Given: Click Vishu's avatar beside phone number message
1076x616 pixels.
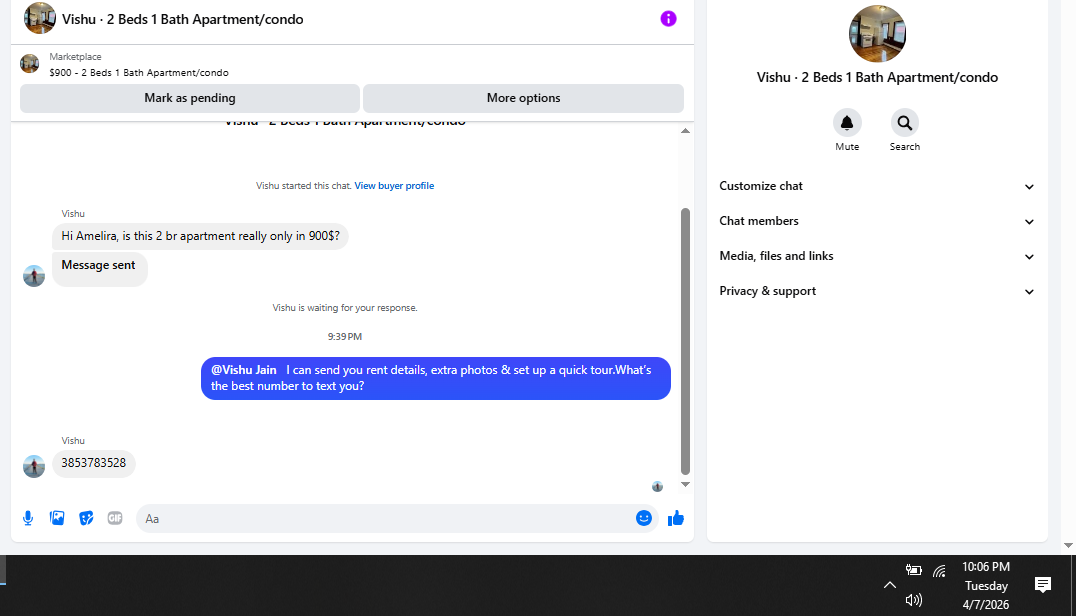Looking at the screenshot, I should 34,466.
